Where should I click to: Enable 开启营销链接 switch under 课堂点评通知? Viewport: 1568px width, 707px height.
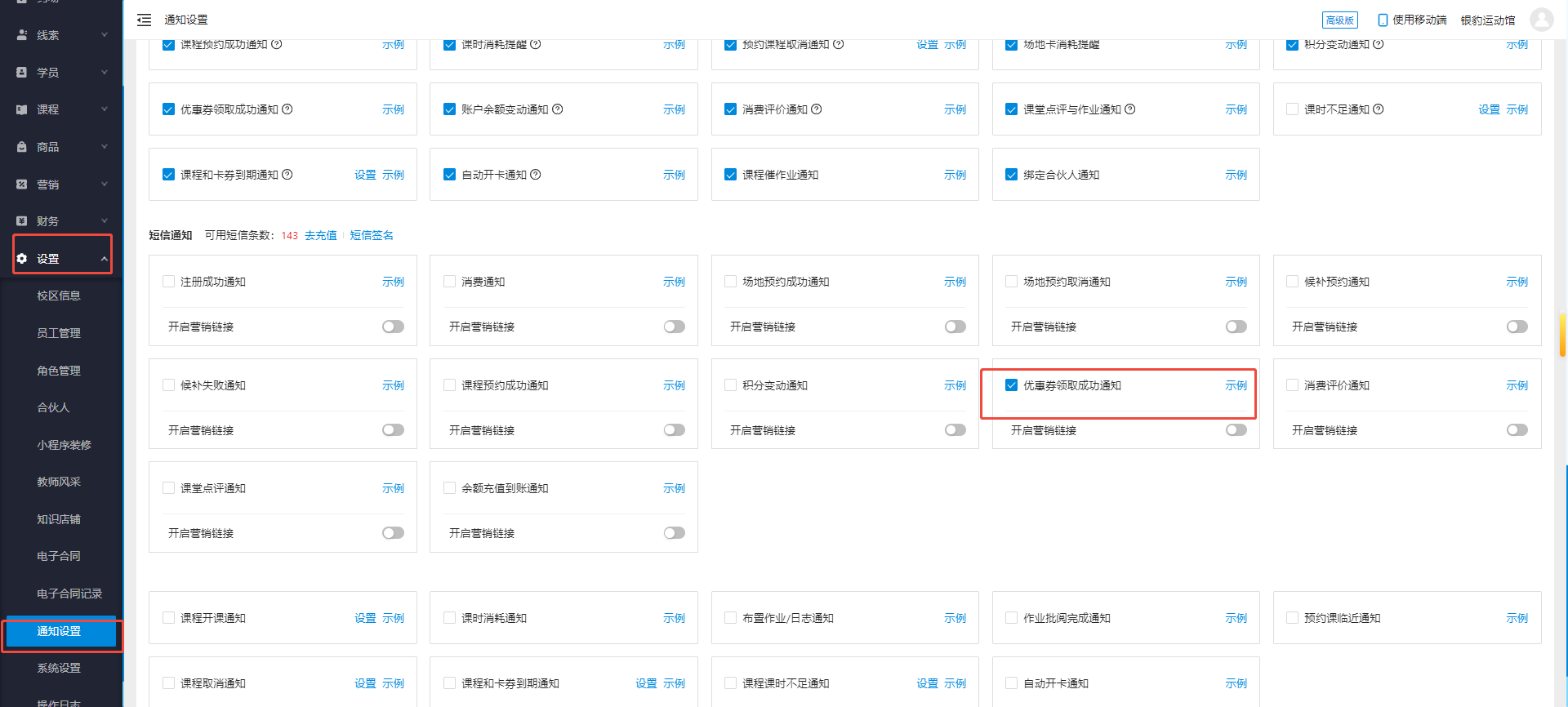393,533
